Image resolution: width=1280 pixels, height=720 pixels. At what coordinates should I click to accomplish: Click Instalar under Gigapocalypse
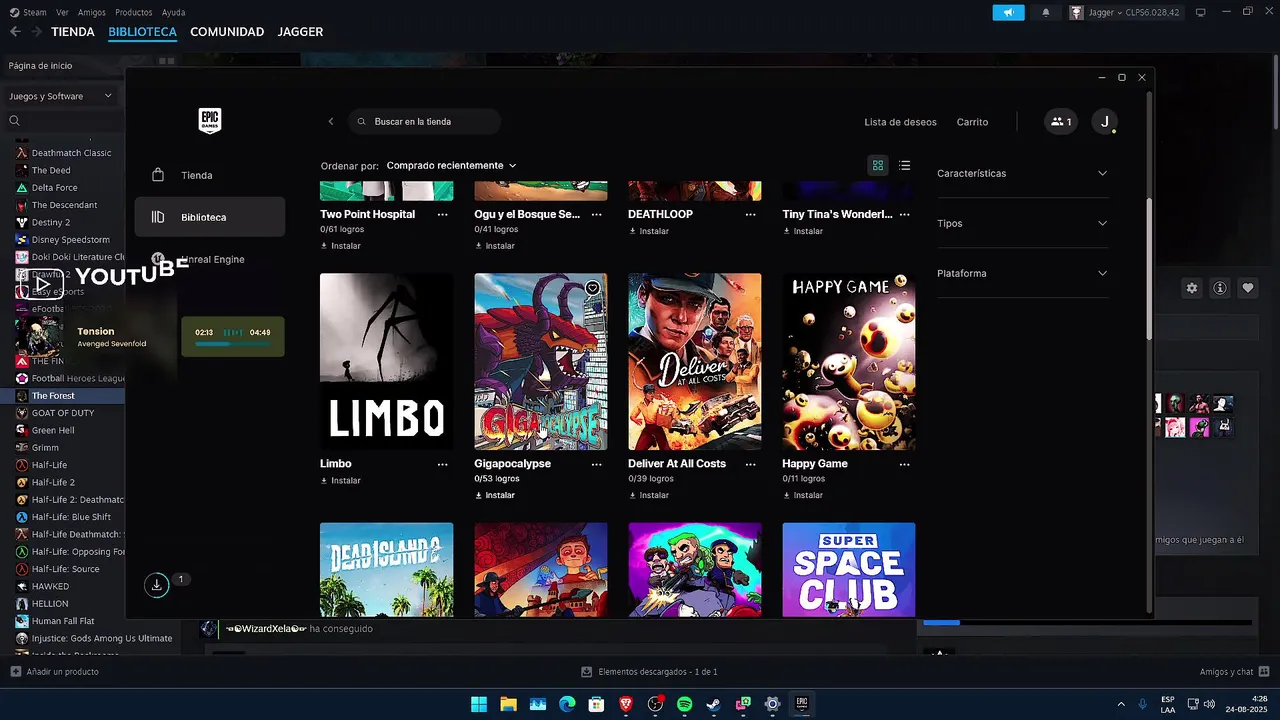coord(495,495)
